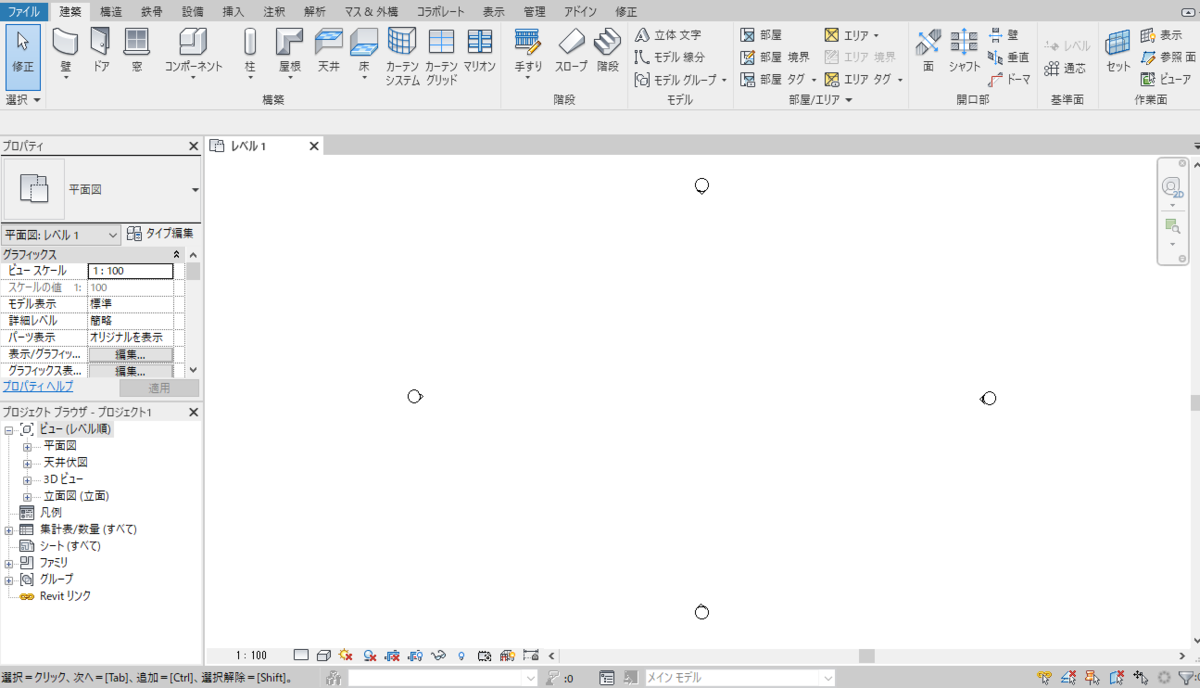Open the メインモデル dropdown in status bar
The image size is (1200, 688).
pyautogui.click(x=826, y=676)
